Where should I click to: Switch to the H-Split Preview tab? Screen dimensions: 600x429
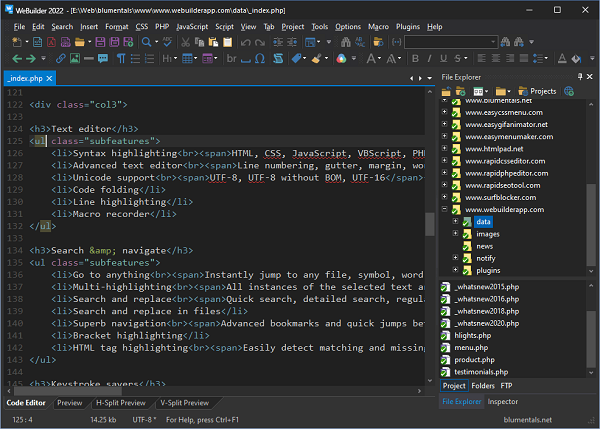pos(120,403)
